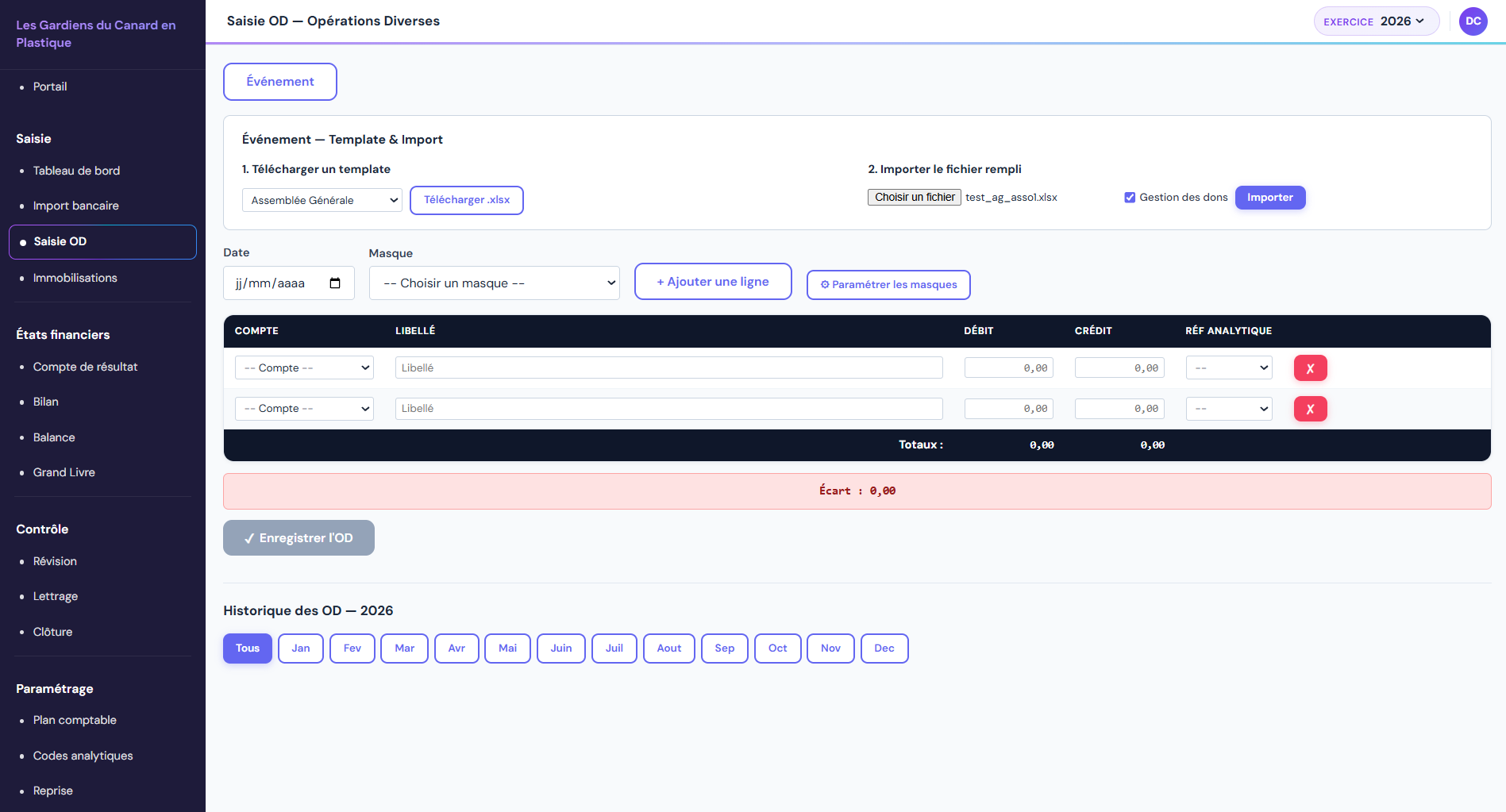Select the Télécharger .xlsx download option

[466, 200]
